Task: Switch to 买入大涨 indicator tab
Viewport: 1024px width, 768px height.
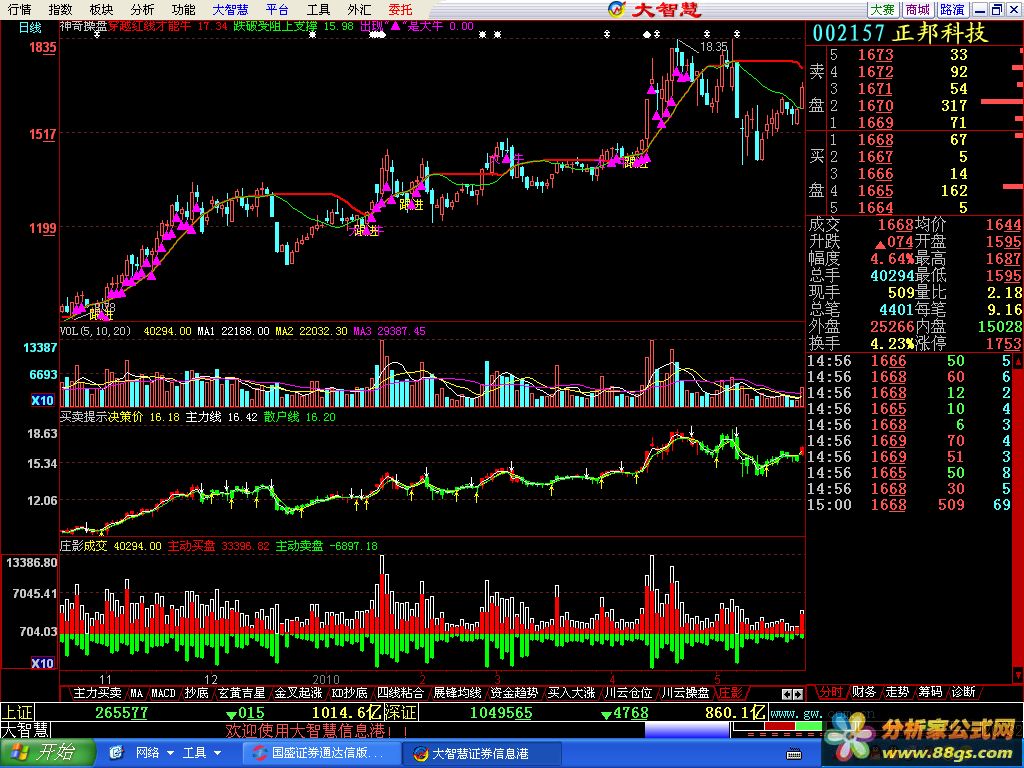Action: click(571, 692)
